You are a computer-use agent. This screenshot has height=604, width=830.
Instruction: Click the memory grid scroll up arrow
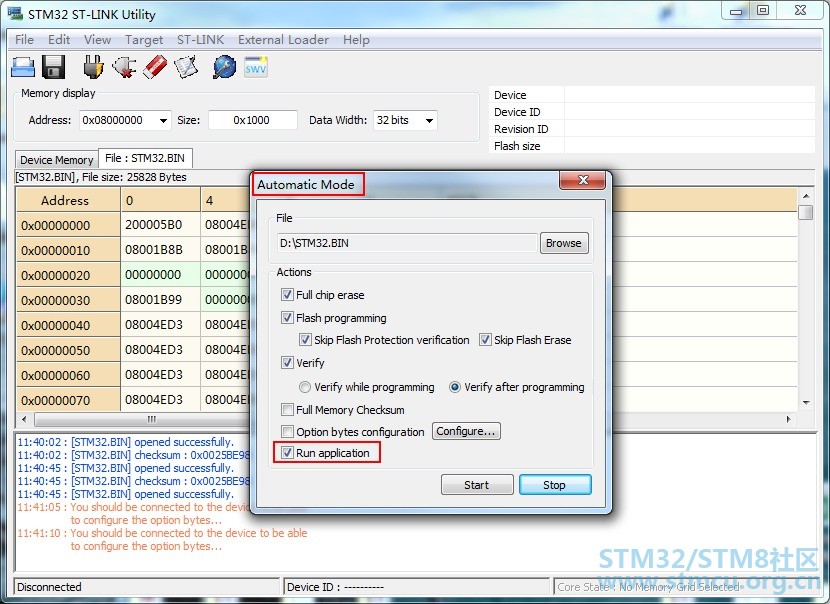[x=806, y=196]
